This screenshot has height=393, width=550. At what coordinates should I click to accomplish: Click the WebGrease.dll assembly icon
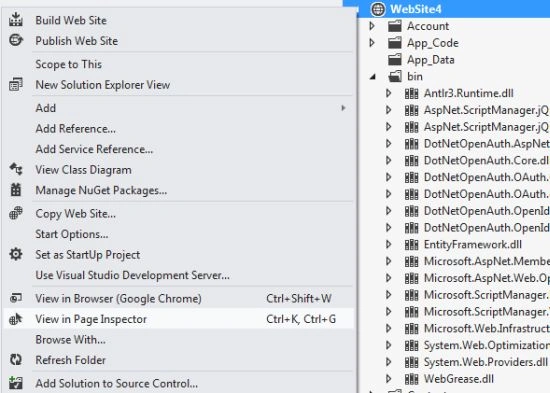(411, 379)
